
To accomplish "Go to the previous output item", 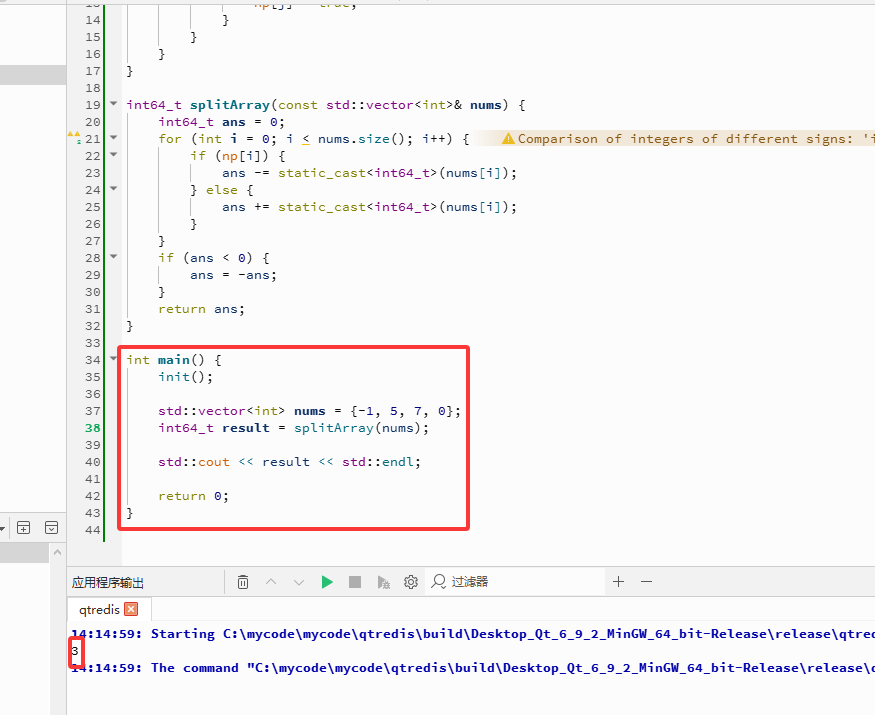I will point(271,582).
